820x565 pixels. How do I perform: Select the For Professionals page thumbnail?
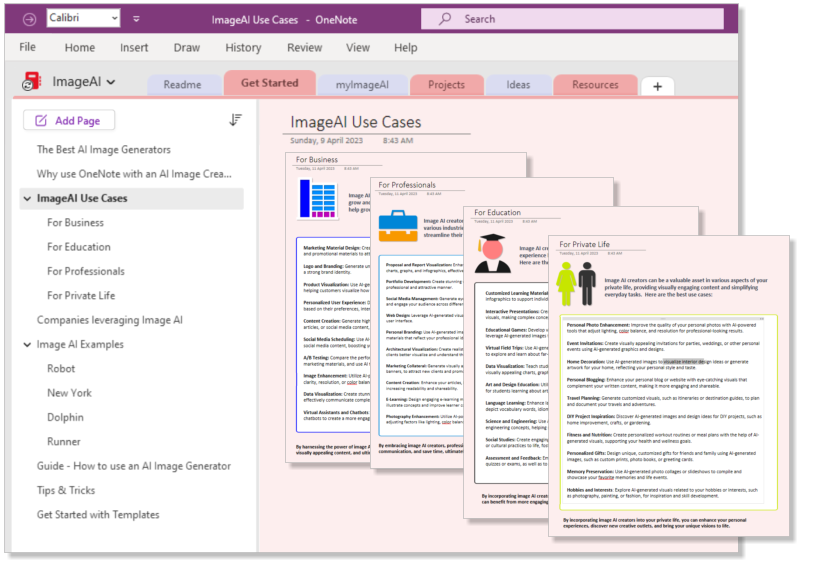coord(417,323)
